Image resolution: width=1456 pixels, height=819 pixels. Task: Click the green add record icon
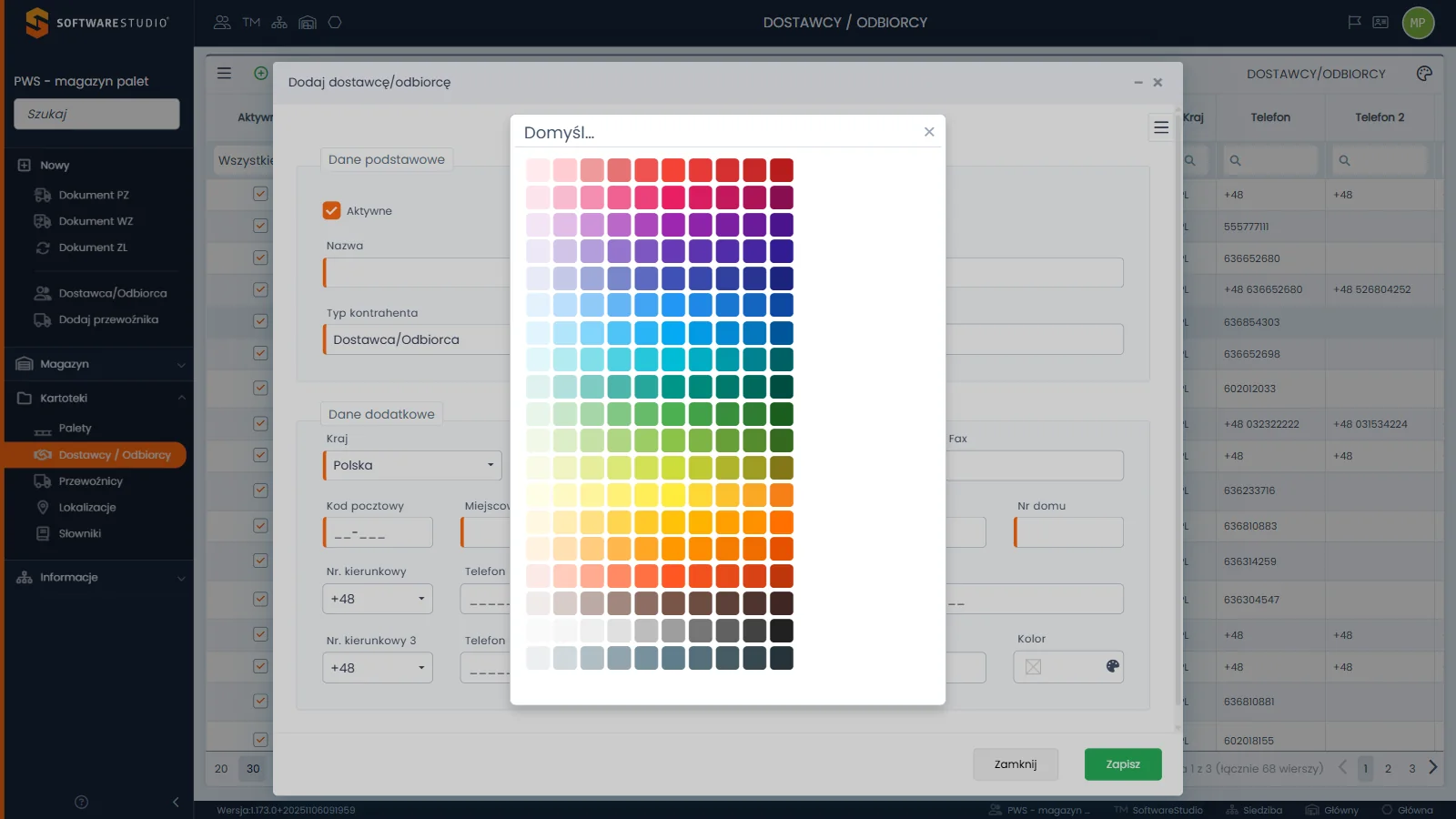point(261,73)
